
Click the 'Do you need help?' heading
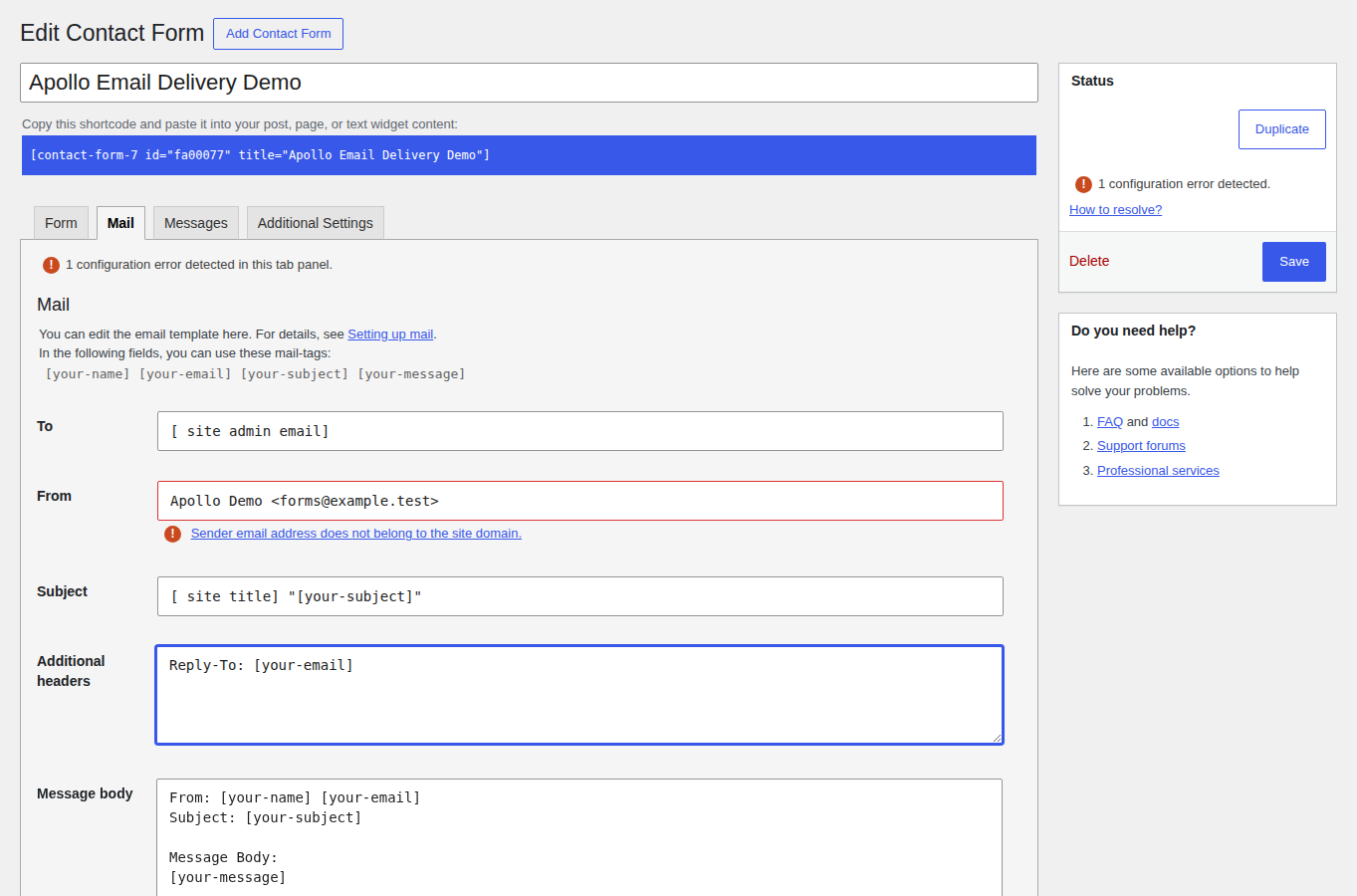pyautogui.click(x=1133, y=331)
